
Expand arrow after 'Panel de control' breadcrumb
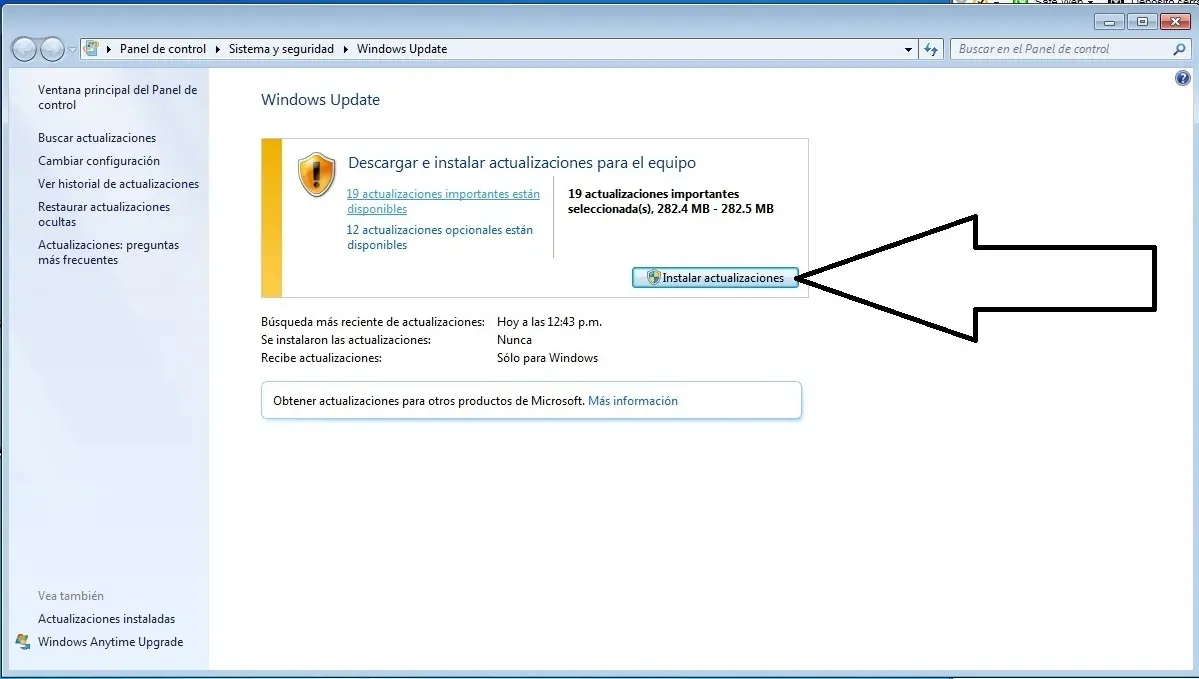click(x=218, y=49)
